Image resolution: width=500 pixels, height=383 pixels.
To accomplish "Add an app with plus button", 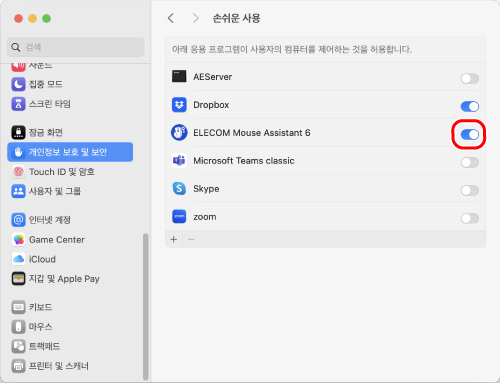I will click(x=174, y=239).
